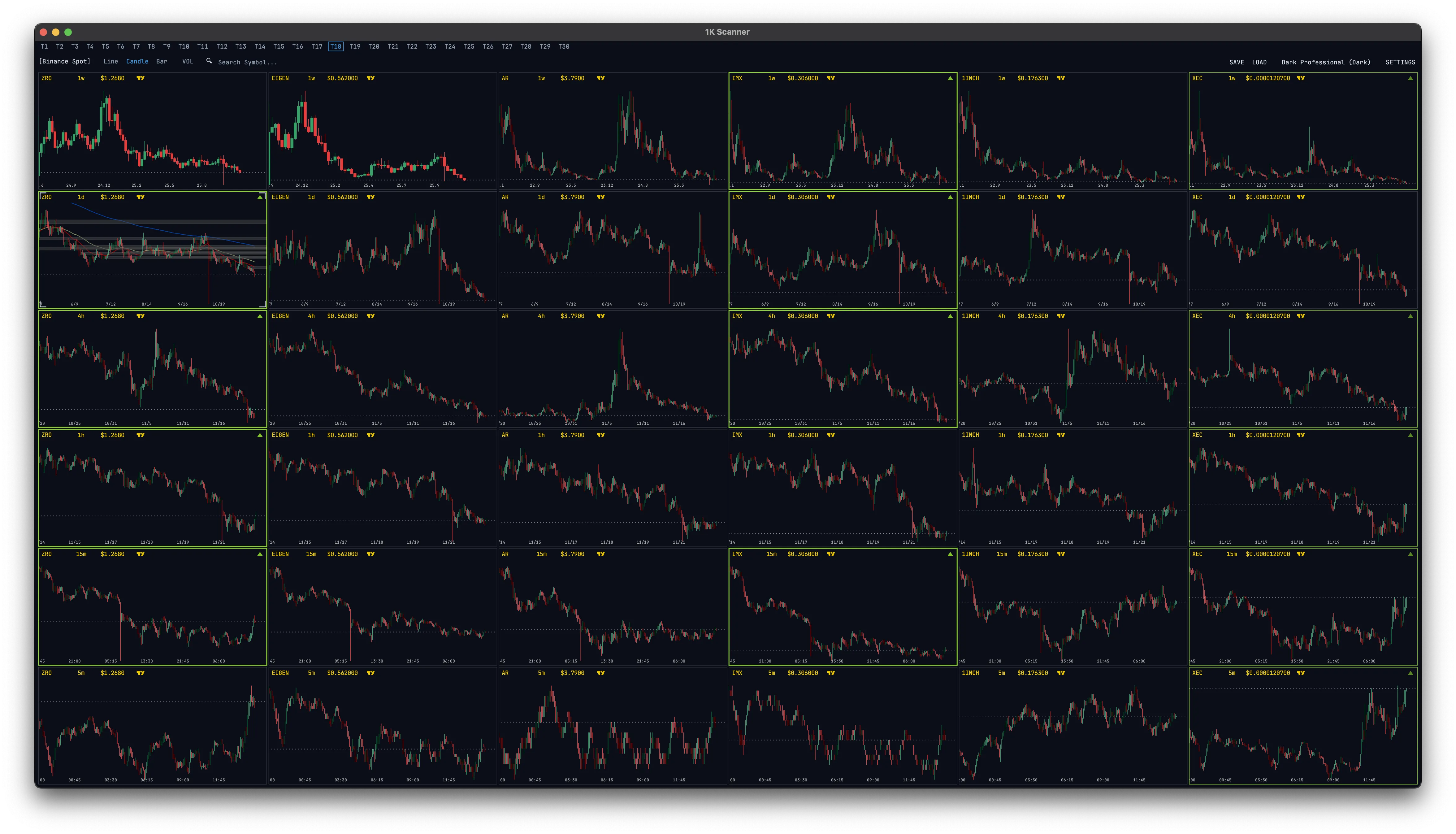Viewport: 1456px width, 834px height.
Task: Click the search magnifier icon
Action: (x=209, y=61)
